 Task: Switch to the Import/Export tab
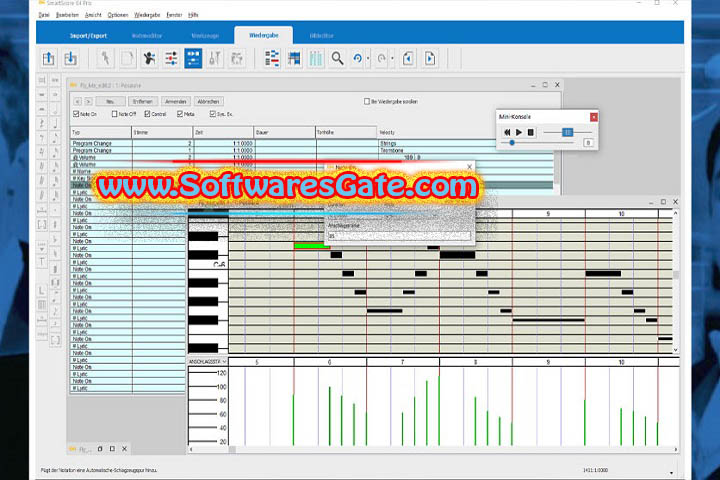coord(88,35)
